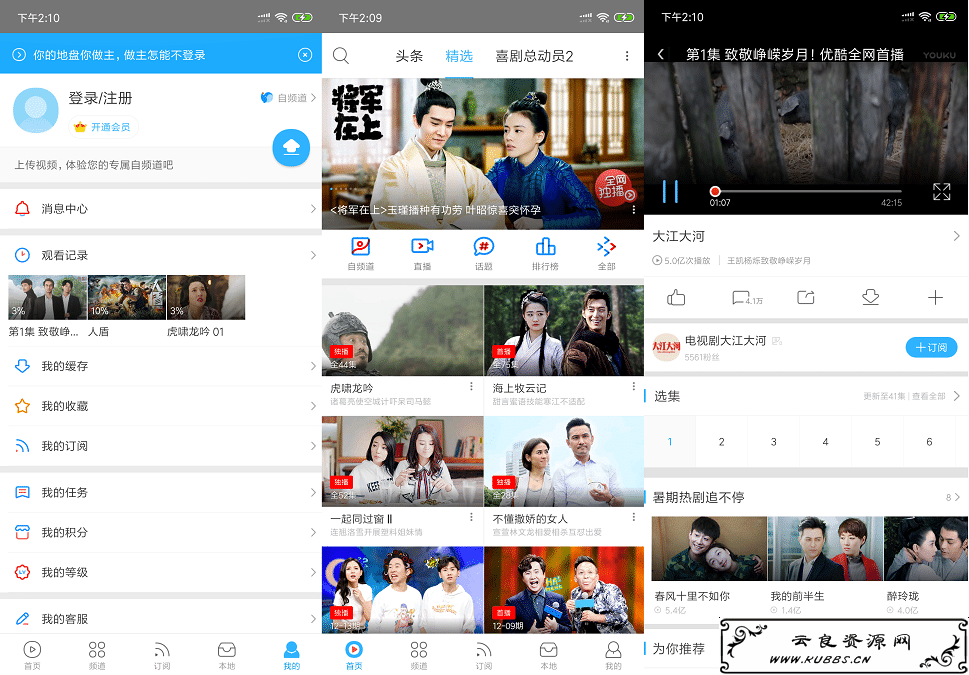Open 我的收藏 favorites row
969x675 pixels.
[x=161, y=406]
